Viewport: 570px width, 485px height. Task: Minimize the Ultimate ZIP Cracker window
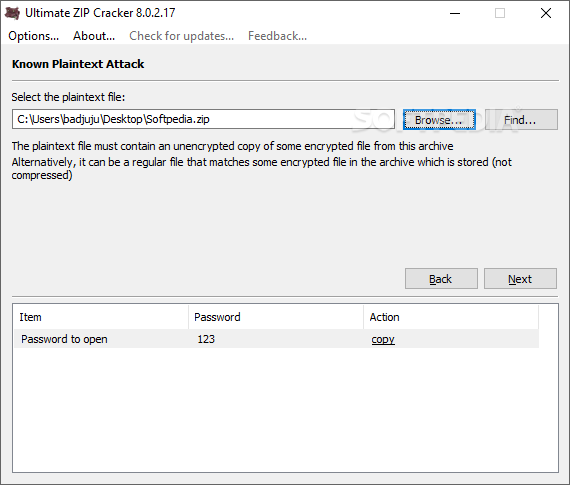pos(455,13)
